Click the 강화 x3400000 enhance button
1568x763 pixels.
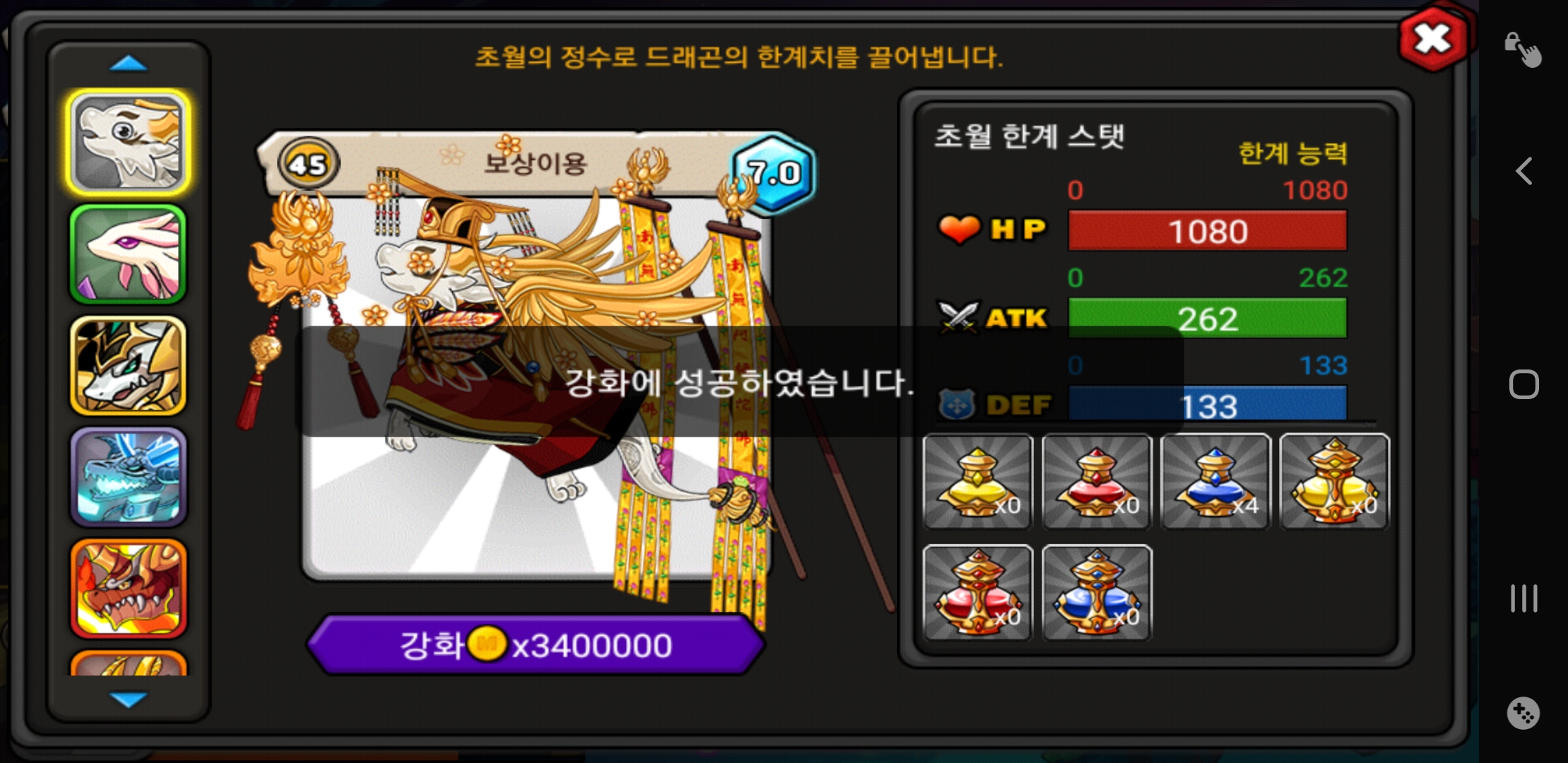click(536, 644)
